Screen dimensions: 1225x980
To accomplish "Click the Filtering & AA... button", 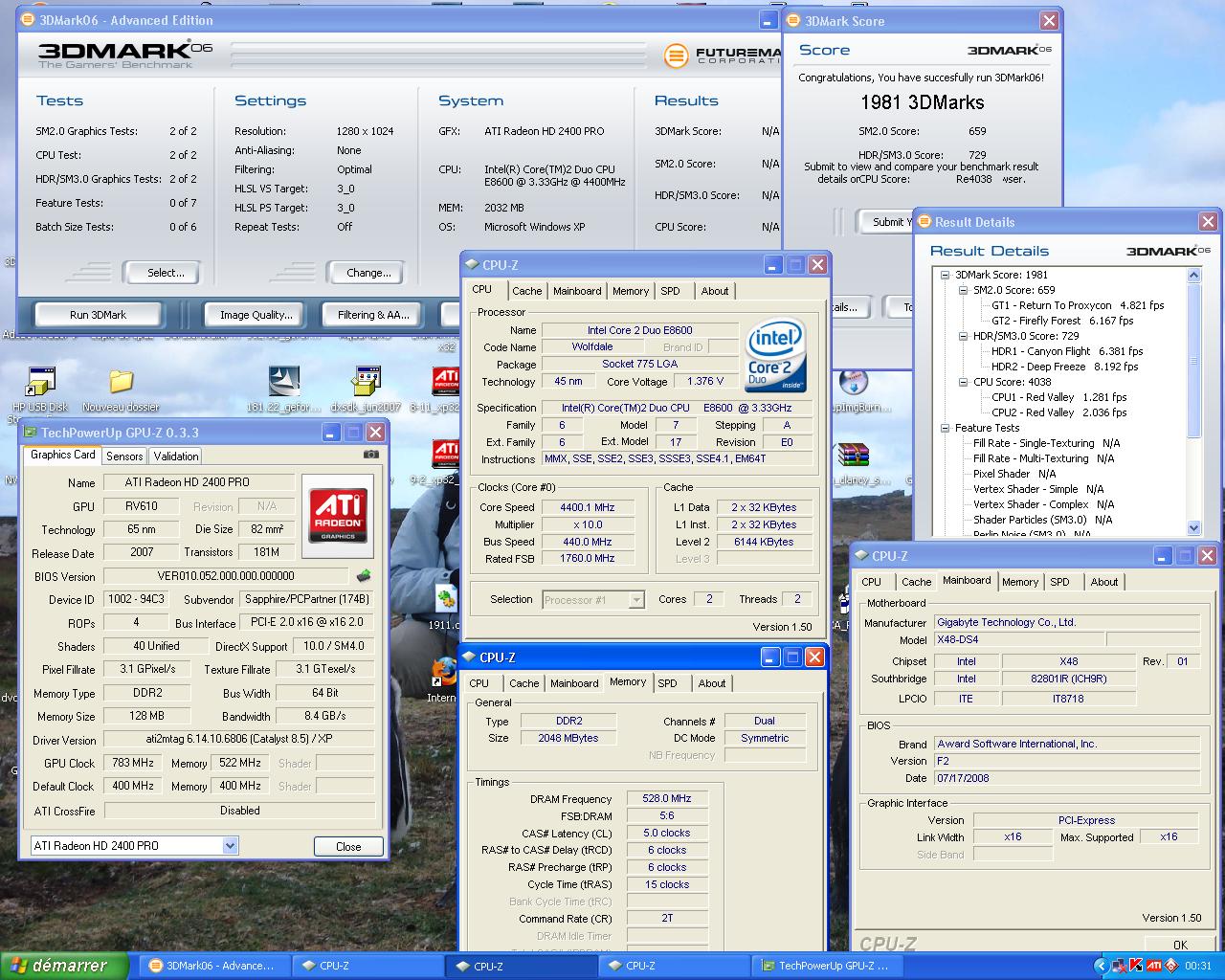I will pyautogui.click(x=373, y=315).
